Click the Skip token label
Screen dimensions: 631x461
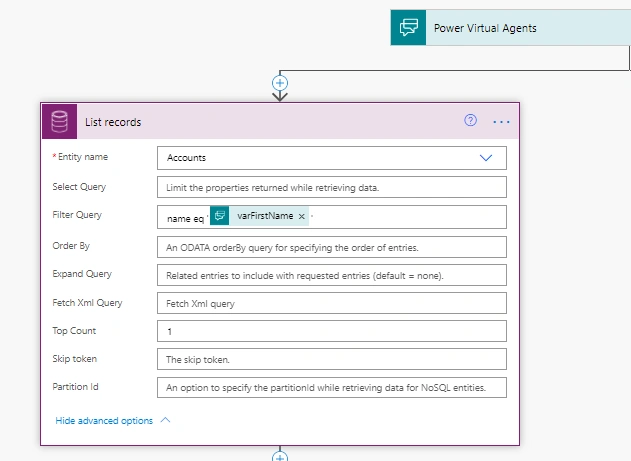pyautogui.click(x=74, y=358)
